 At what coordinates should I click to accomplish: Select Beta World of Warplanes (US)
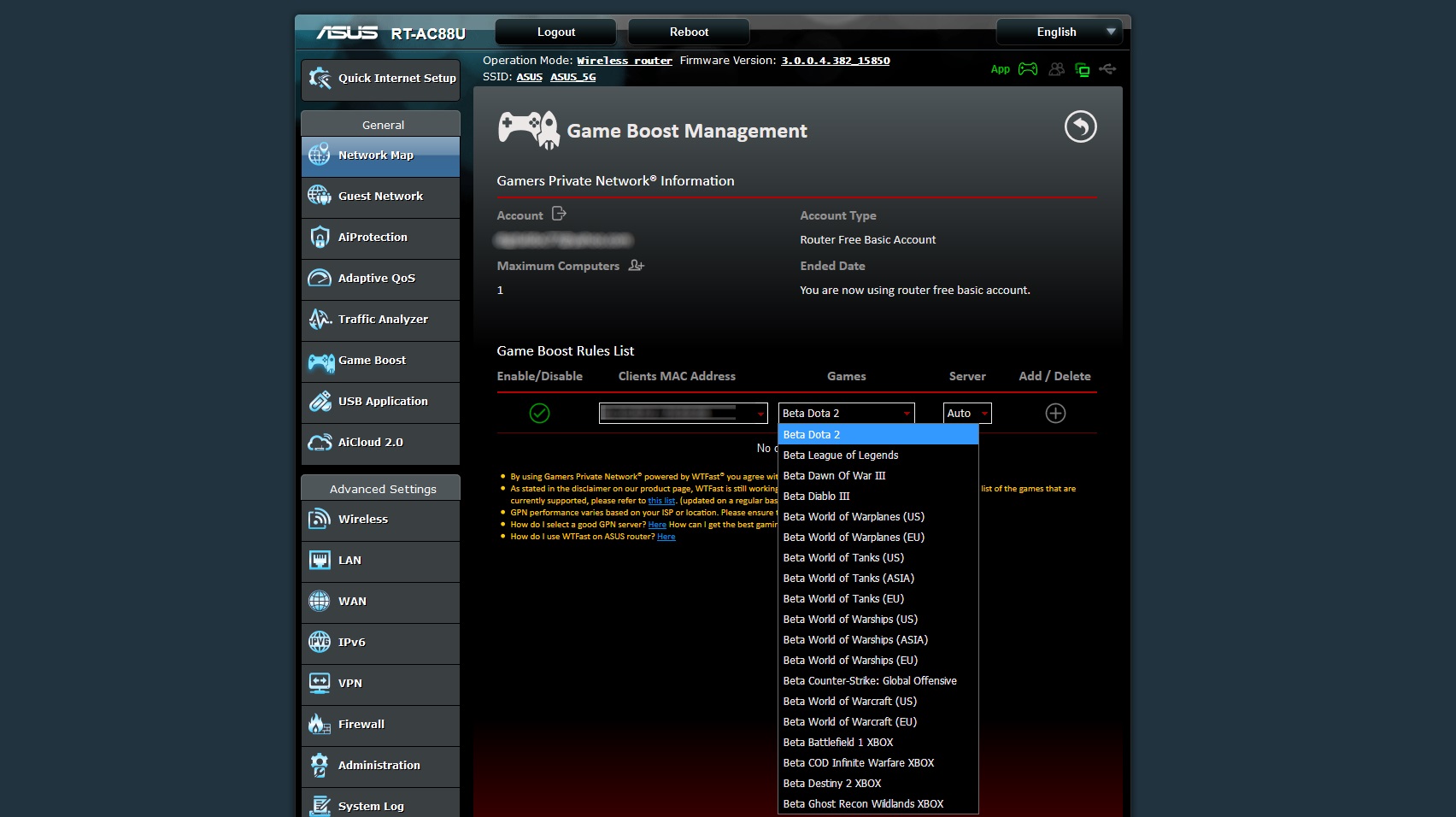(x=878, y=517)
